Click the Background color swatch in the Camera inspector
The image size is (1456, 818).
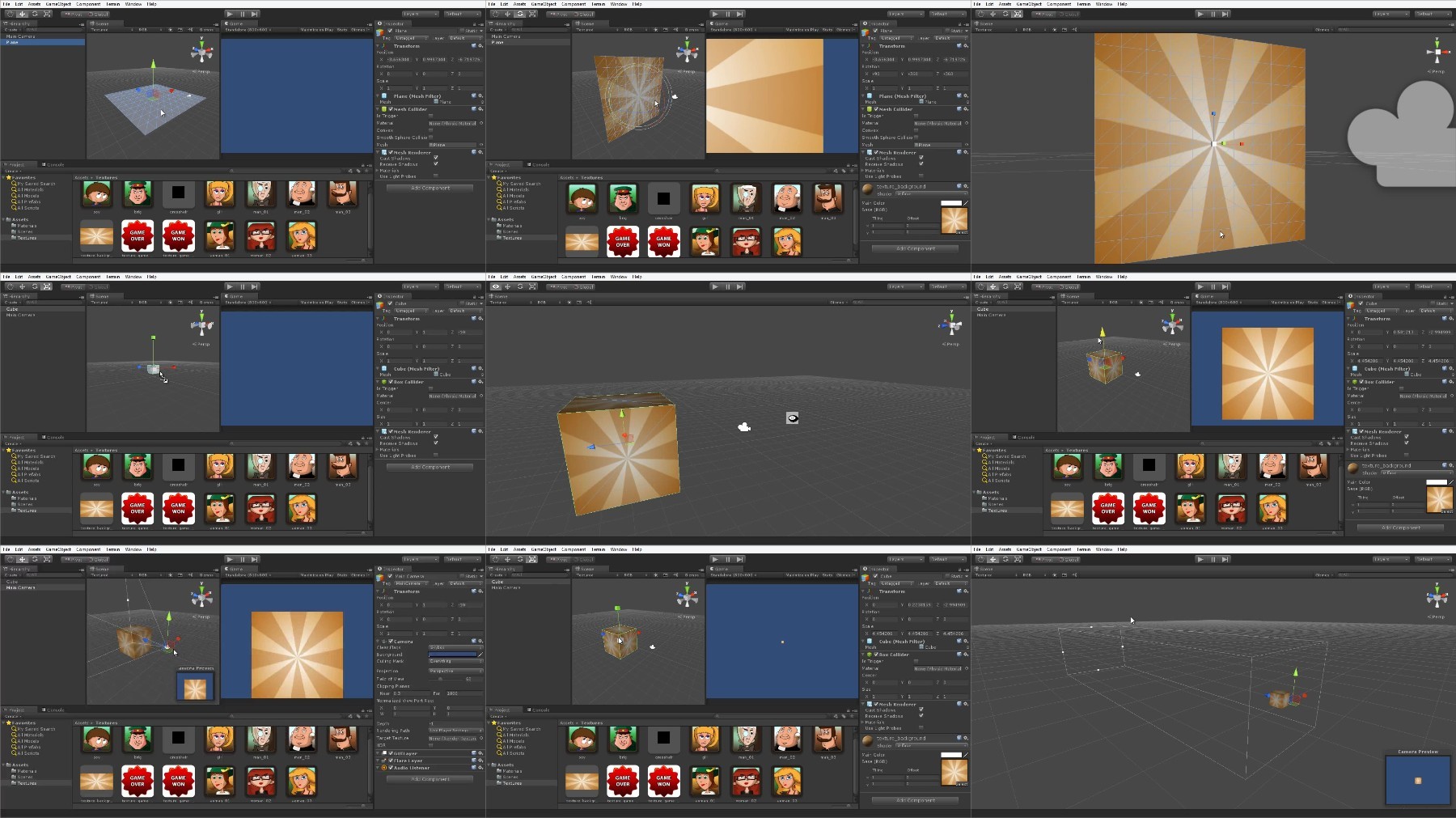point(453,654)
